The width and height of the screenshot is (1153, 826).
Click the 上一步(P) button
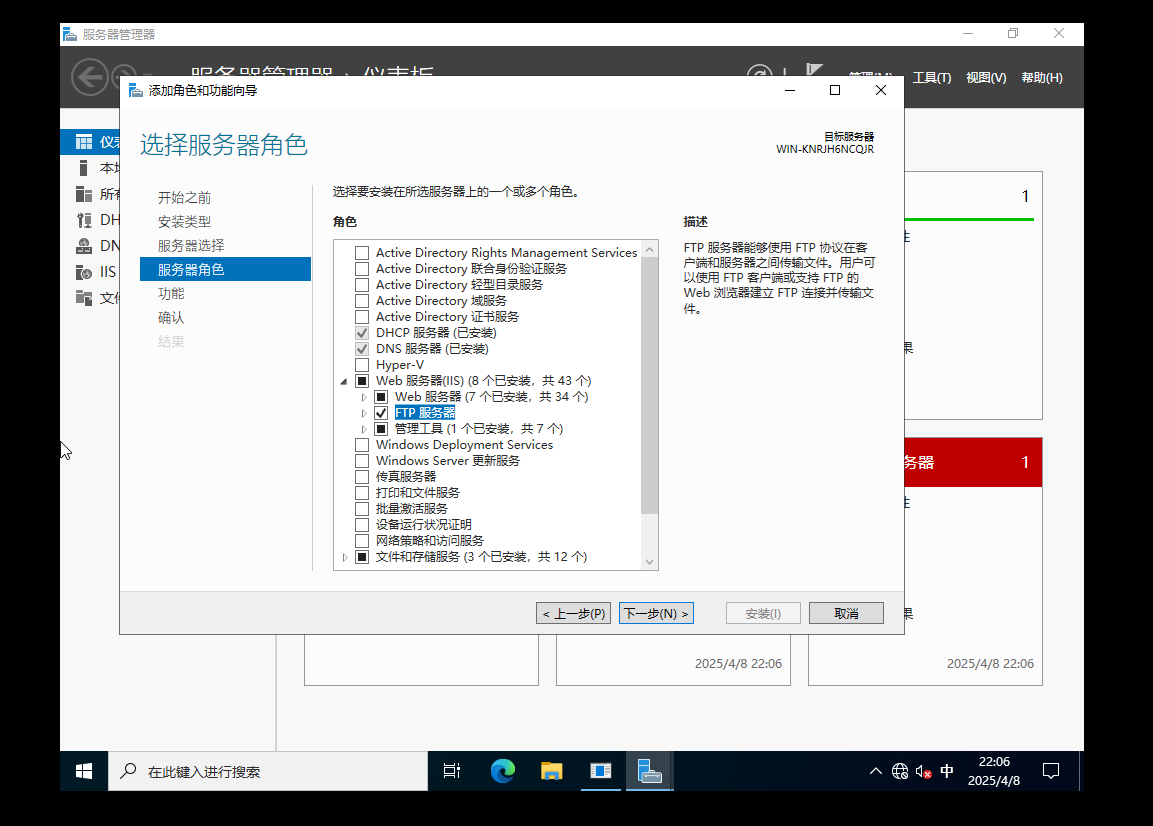click(x=574, y=613)
